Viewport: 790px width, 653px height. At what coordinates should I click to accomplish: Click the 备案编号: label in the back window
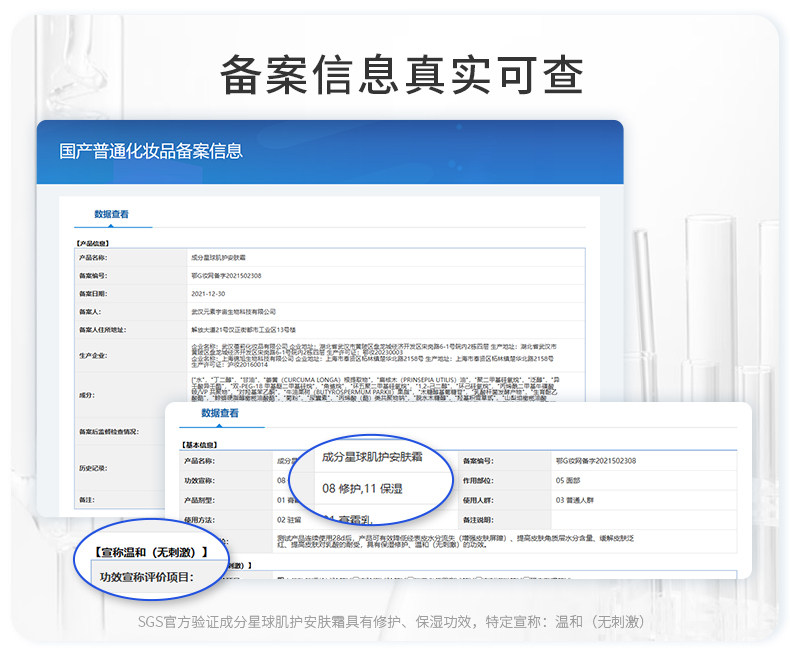coord(93,276)
